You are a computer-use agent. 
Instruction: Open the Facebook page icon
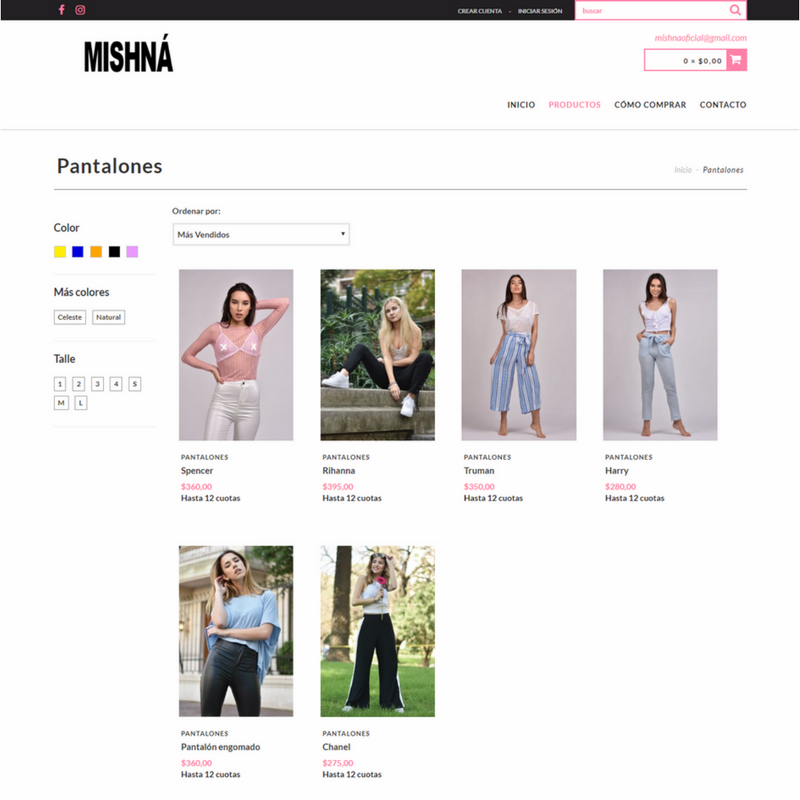[x=61, y=10]
